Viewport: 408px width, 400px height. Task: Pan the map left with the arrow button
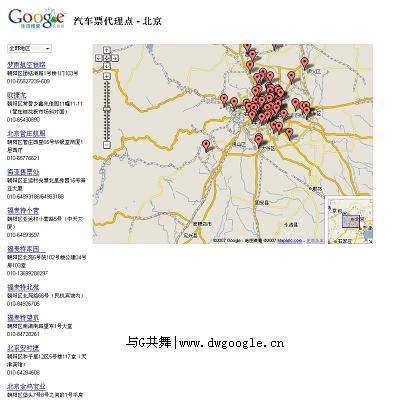(x=99, y=58)
